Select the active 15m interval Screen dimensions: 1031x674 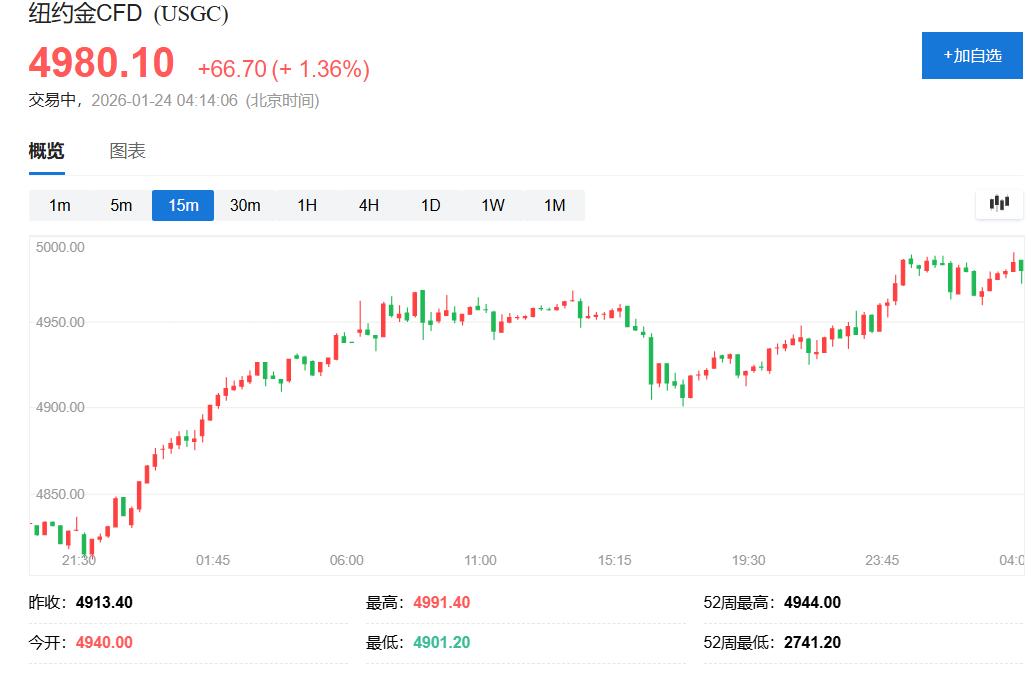[x=183, y=205]
